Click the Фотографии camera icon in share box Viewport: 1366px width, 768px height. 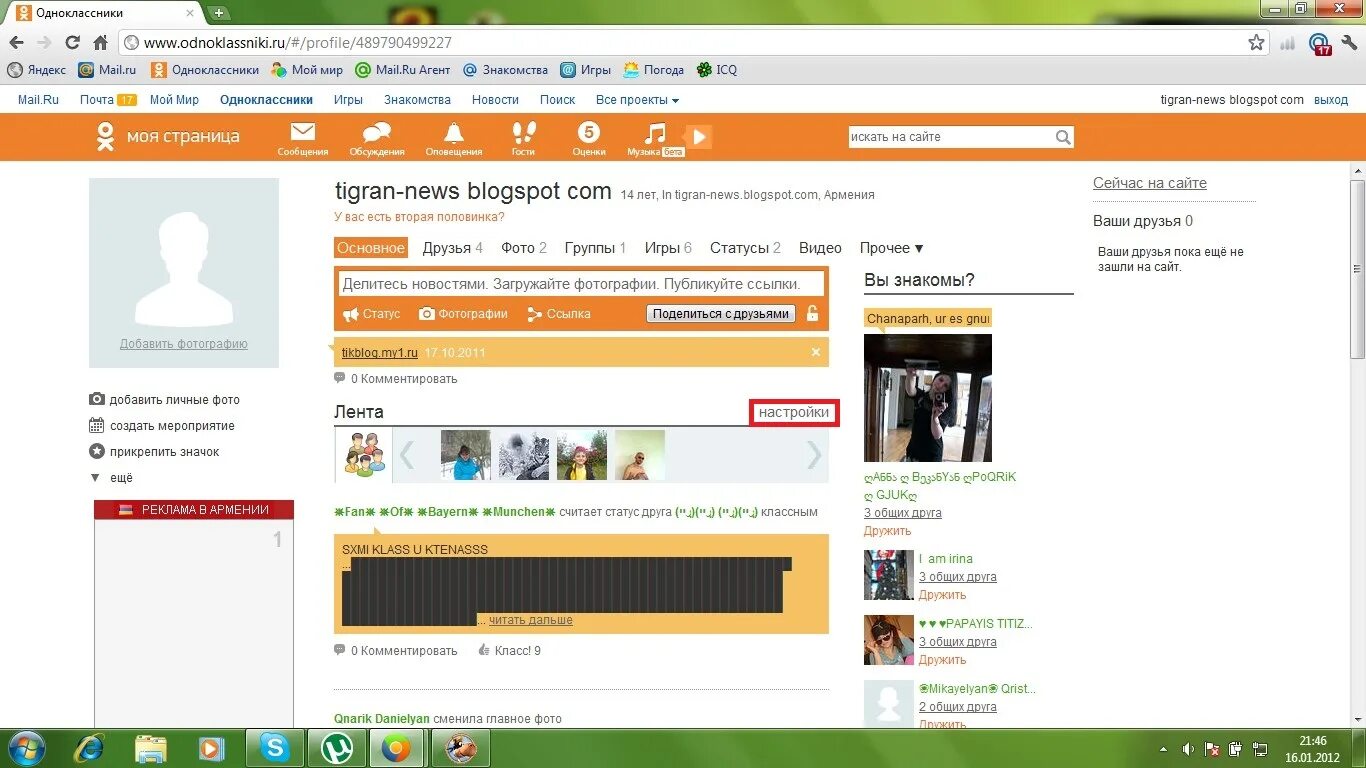pyautogui.click(x=426, y=313)
